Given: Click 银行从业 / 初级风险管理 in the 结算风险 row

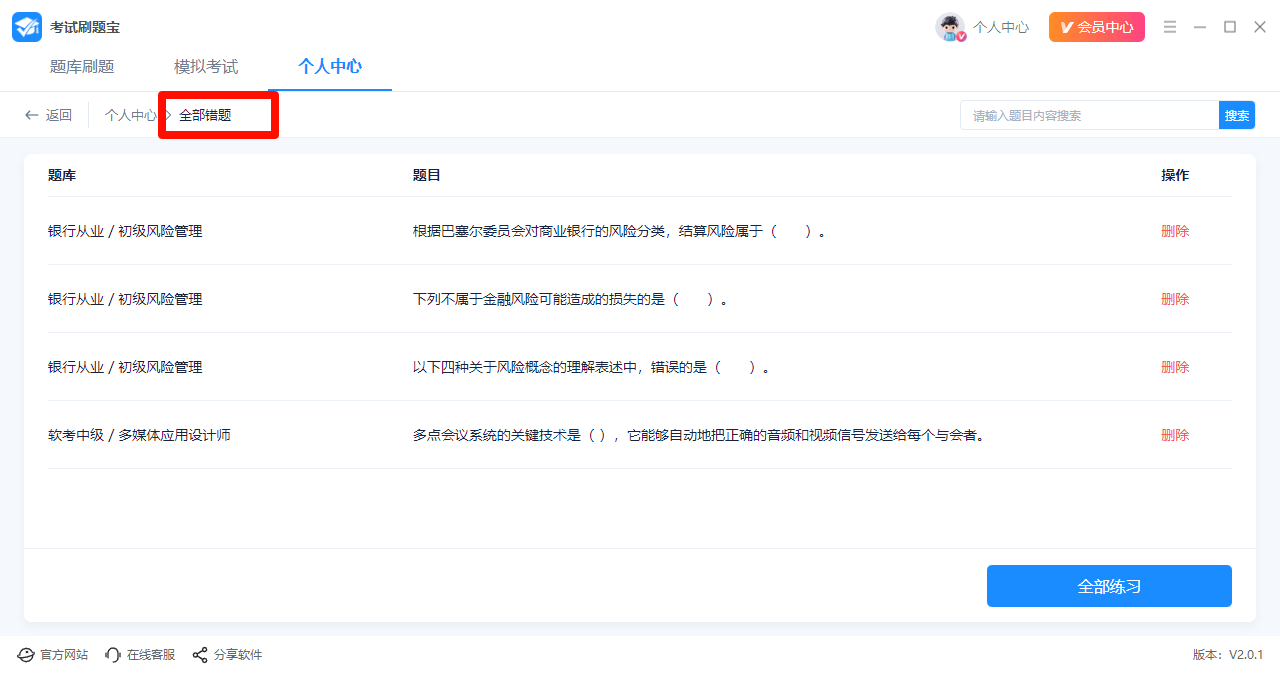Looking at the screenshot, I should pyautogui.click(x=125, y=231).
